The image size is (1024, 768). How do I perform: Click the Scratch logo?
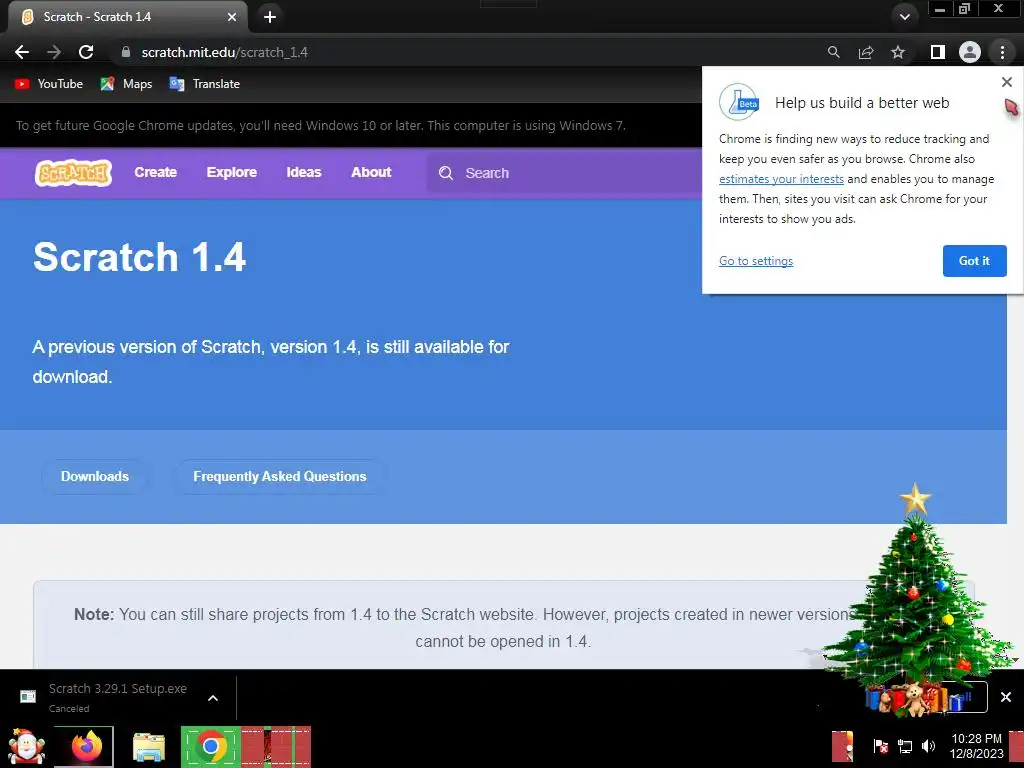coord(73,173)
